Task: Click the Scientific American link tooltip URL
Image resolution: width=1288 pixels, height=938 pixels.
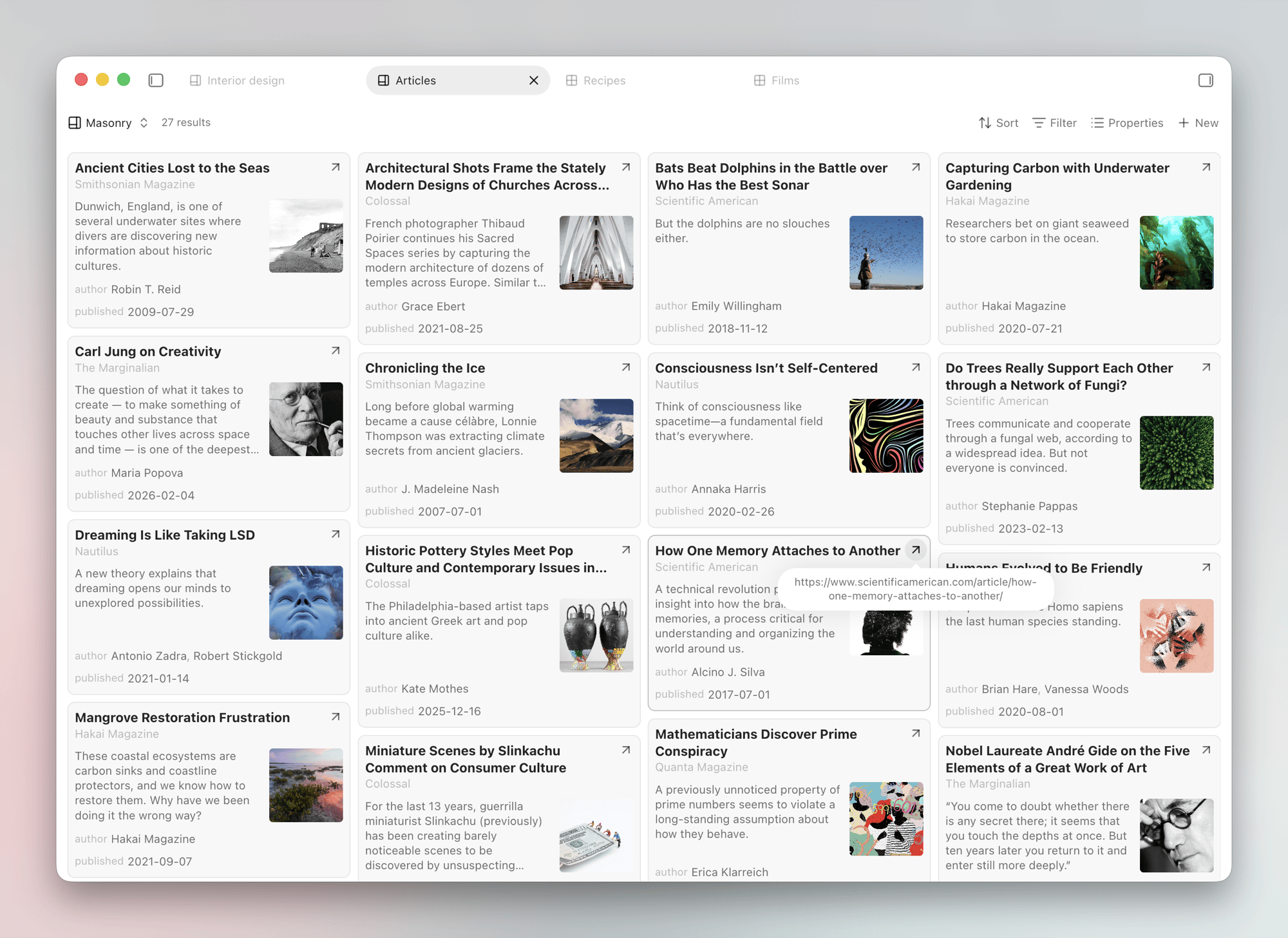Action: click(x=915, y=589)
